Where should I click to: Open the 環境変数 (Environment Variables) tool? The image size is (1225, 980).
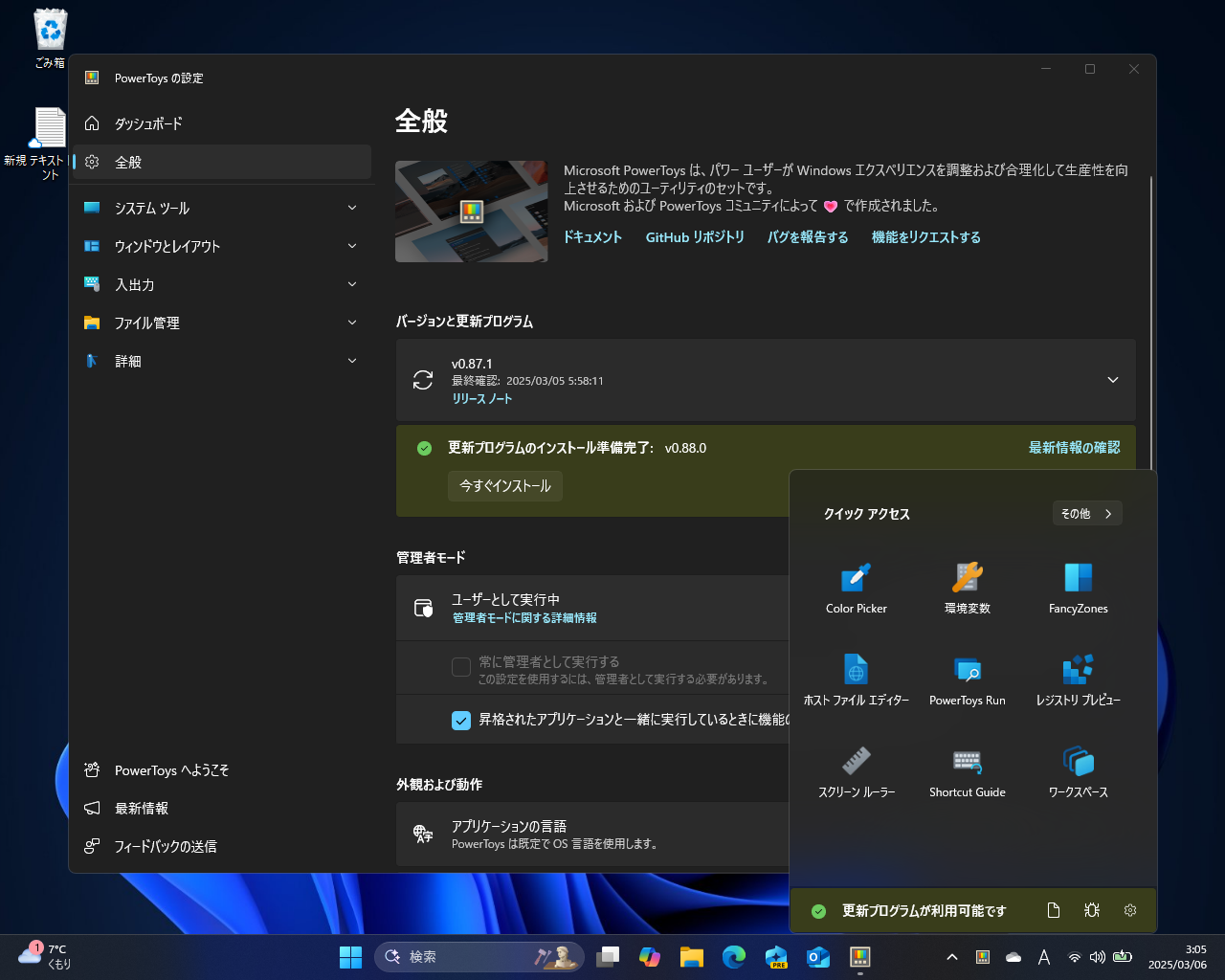(967, 588)
